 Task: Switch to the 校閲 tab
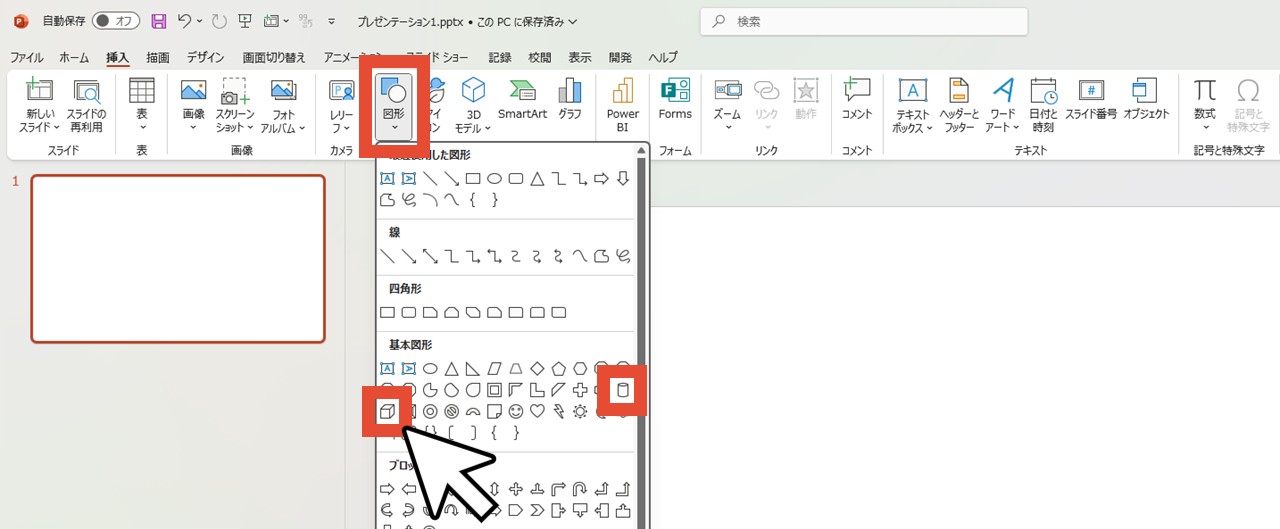pos(540,58)
